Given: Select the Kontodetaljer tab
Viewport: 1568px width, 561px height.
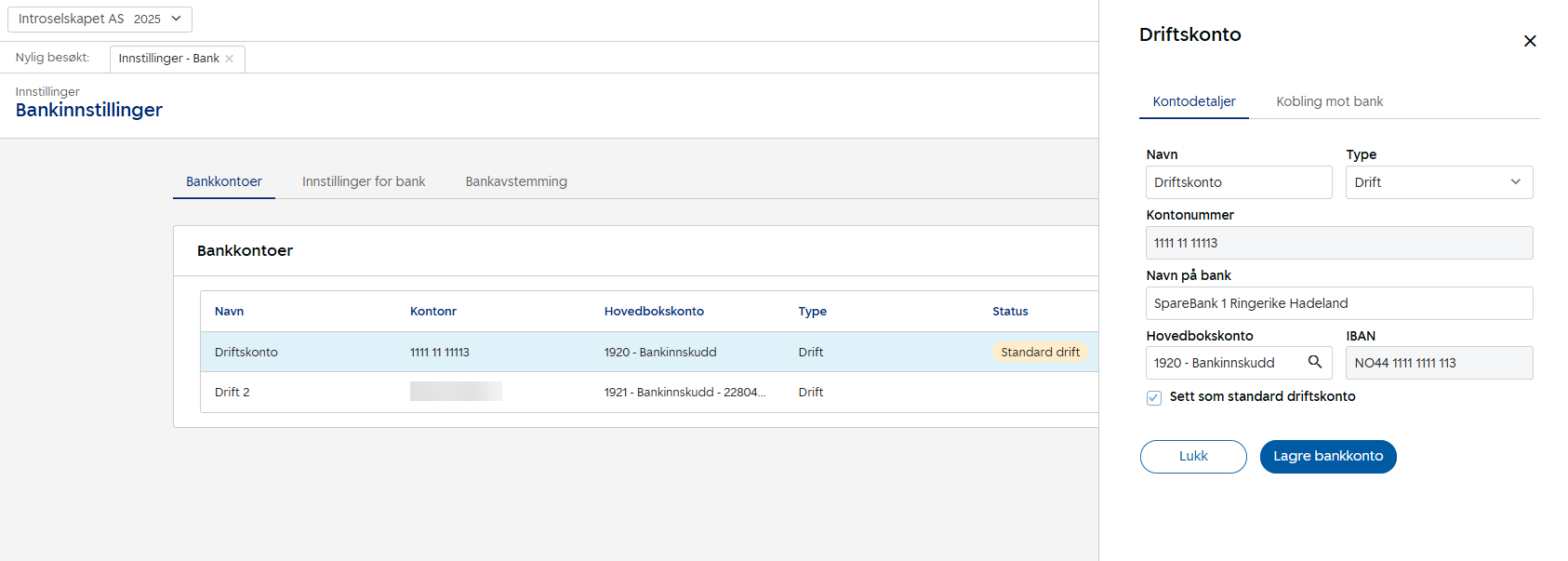Looking at the screenshot, I should pos(1193,101).
